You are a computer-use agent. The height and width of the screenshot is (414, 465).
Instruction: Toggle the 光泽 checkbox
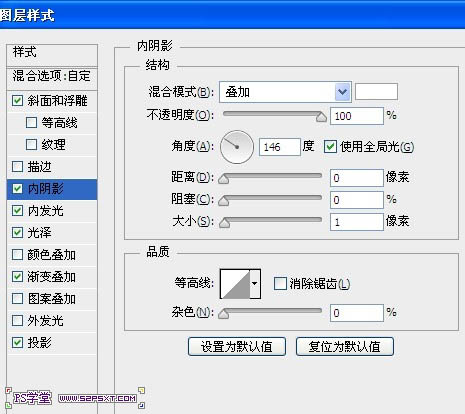click(17, 233)
